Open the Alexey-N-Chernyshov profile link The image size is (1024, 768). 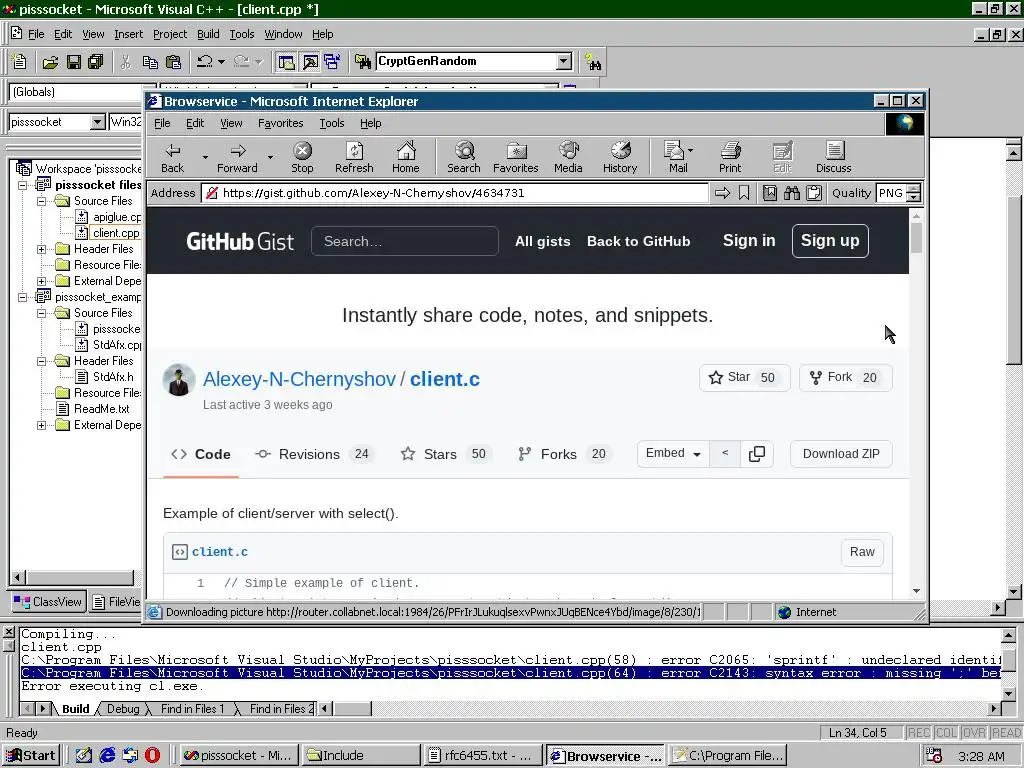(x=299, y=379)
